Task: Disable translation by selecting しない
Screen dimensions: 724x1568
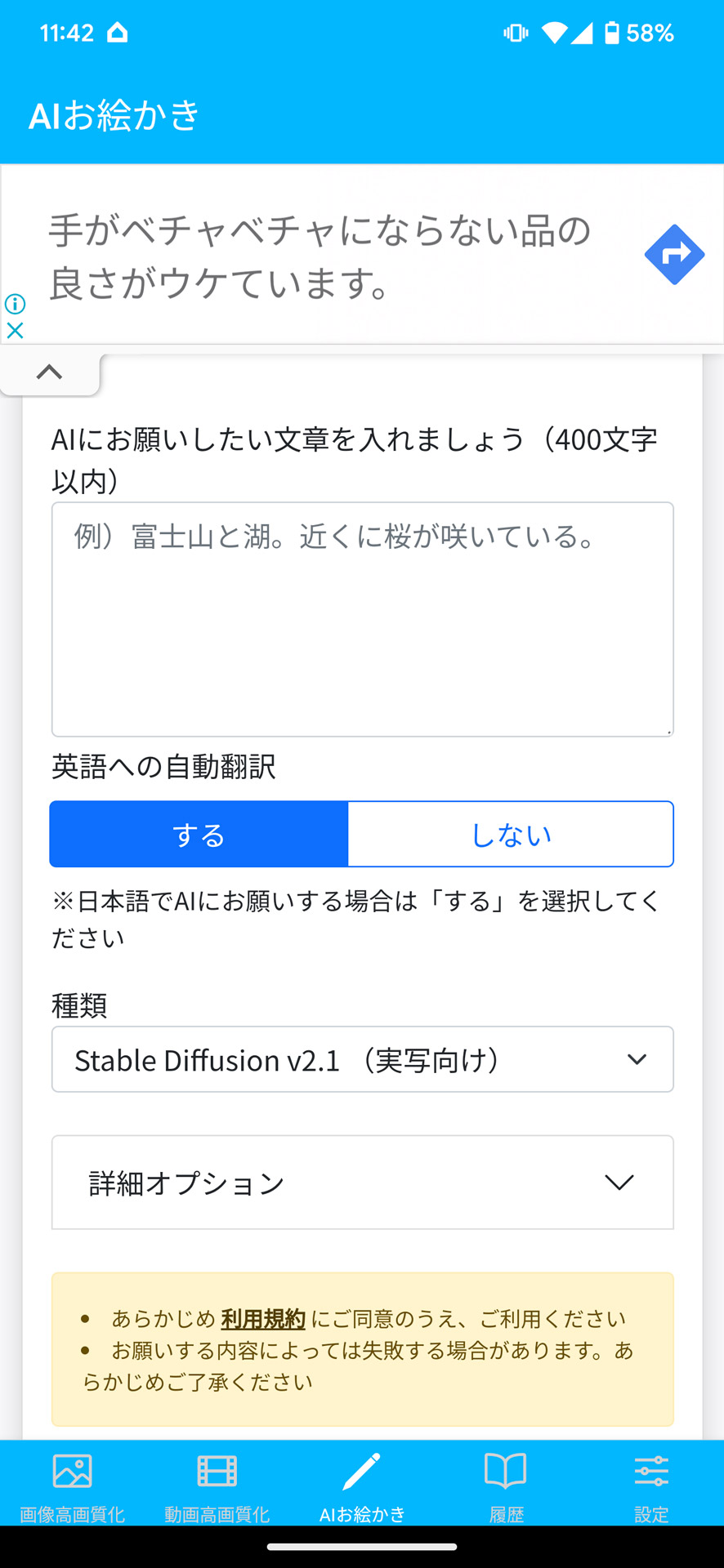Action: click(x=510, y=834)
